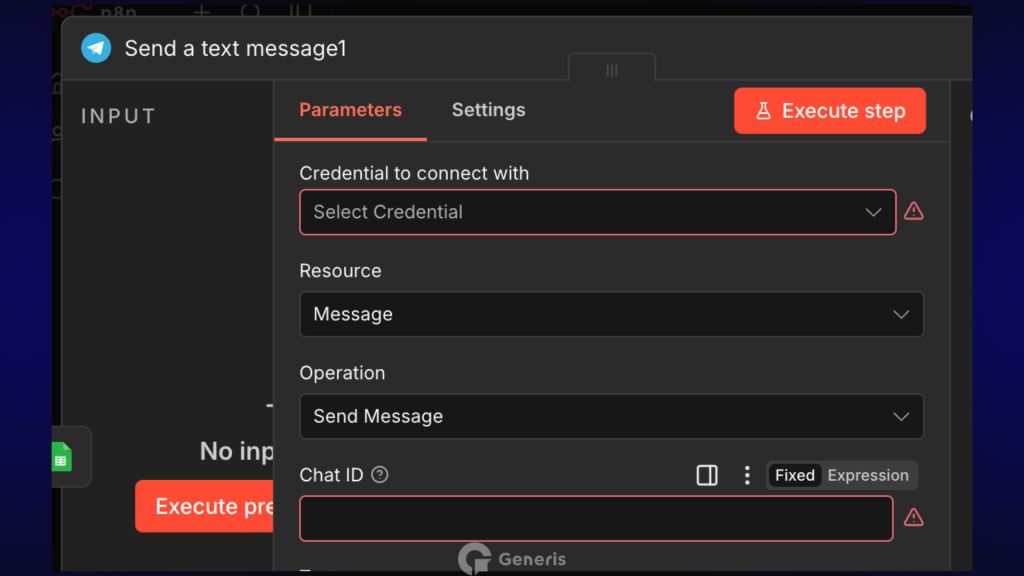This screenshot has width=1024, height=576.
Task: Click the warning triangle beside Select Credential
Action: pyautogui.click(x=913, y=212)
